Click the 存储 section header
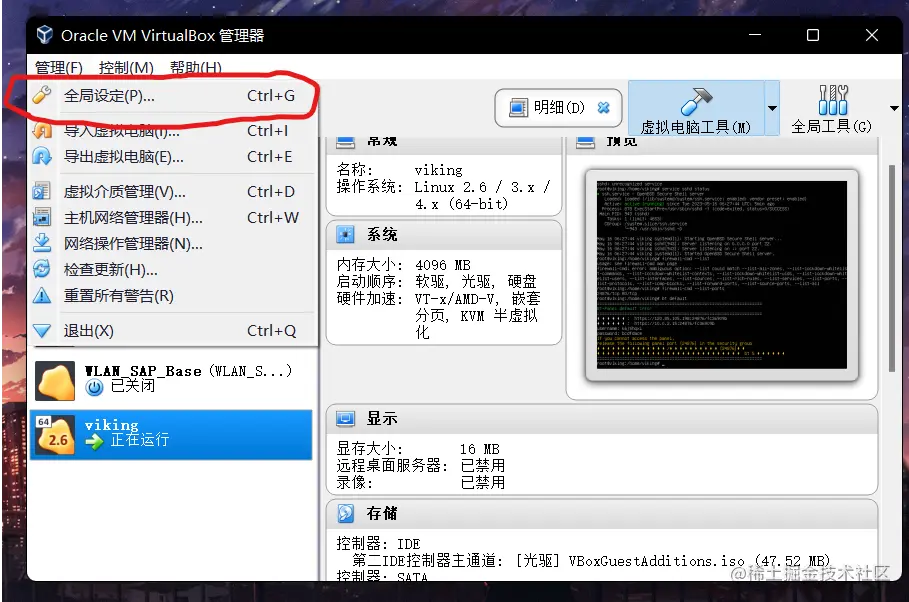 [x=602, y=513]
